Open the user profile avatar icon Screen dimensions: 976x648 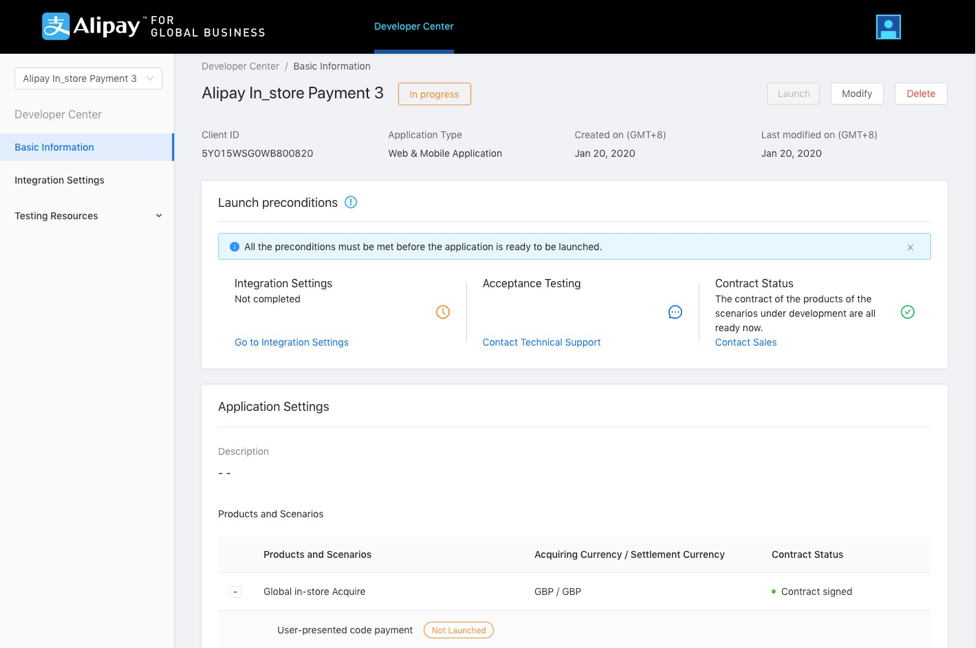pos(888,27)
